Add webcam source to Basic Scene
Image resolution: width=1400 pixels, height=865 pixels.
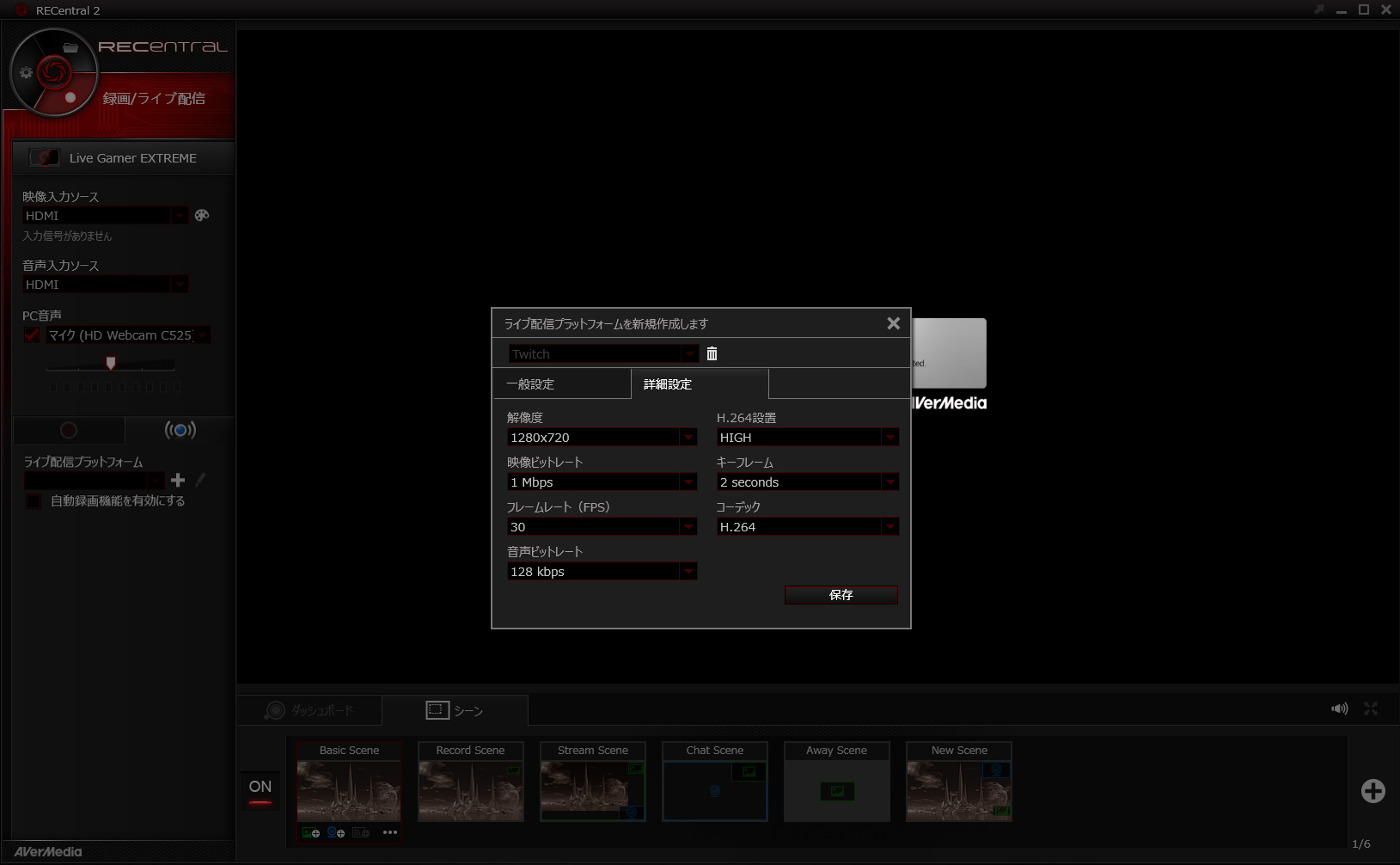click(x=336, y=832)
